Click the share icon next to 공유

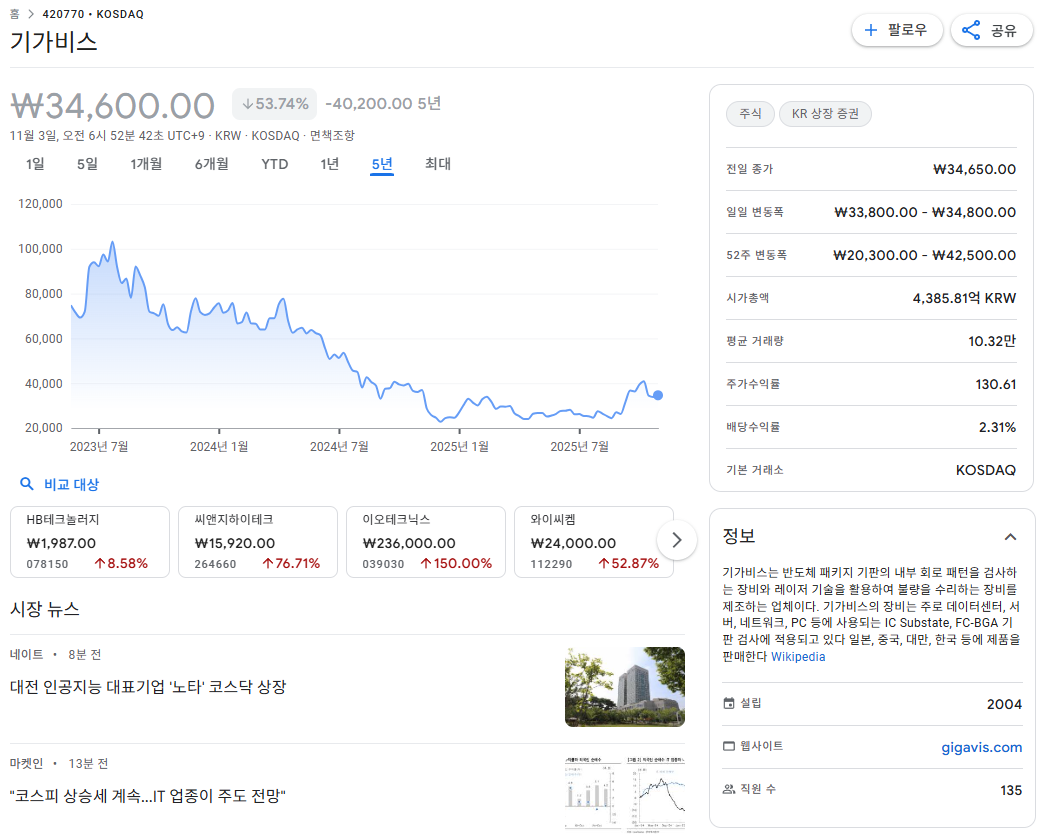pos(970,30)
